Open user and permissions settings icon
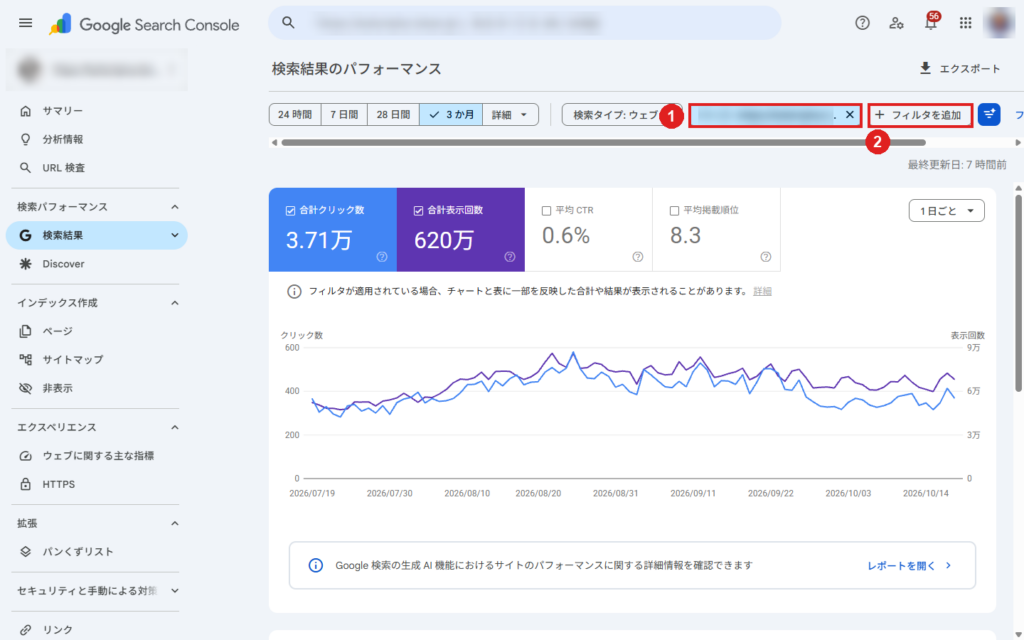1024x640 pixels. [896, 24]
